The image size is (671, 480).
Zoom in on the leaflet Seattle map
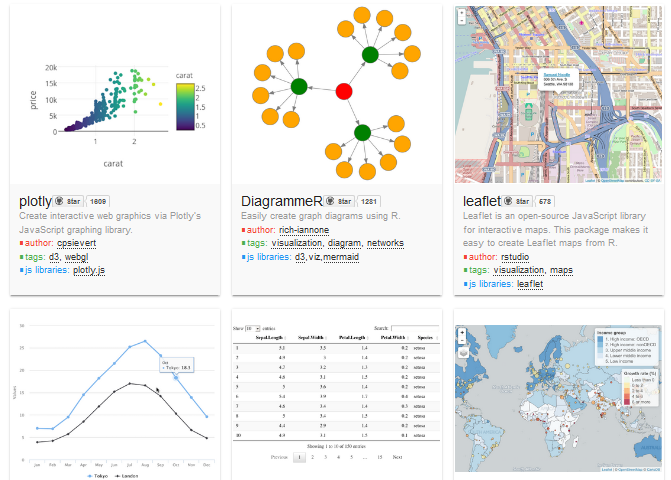pos(461,12)
